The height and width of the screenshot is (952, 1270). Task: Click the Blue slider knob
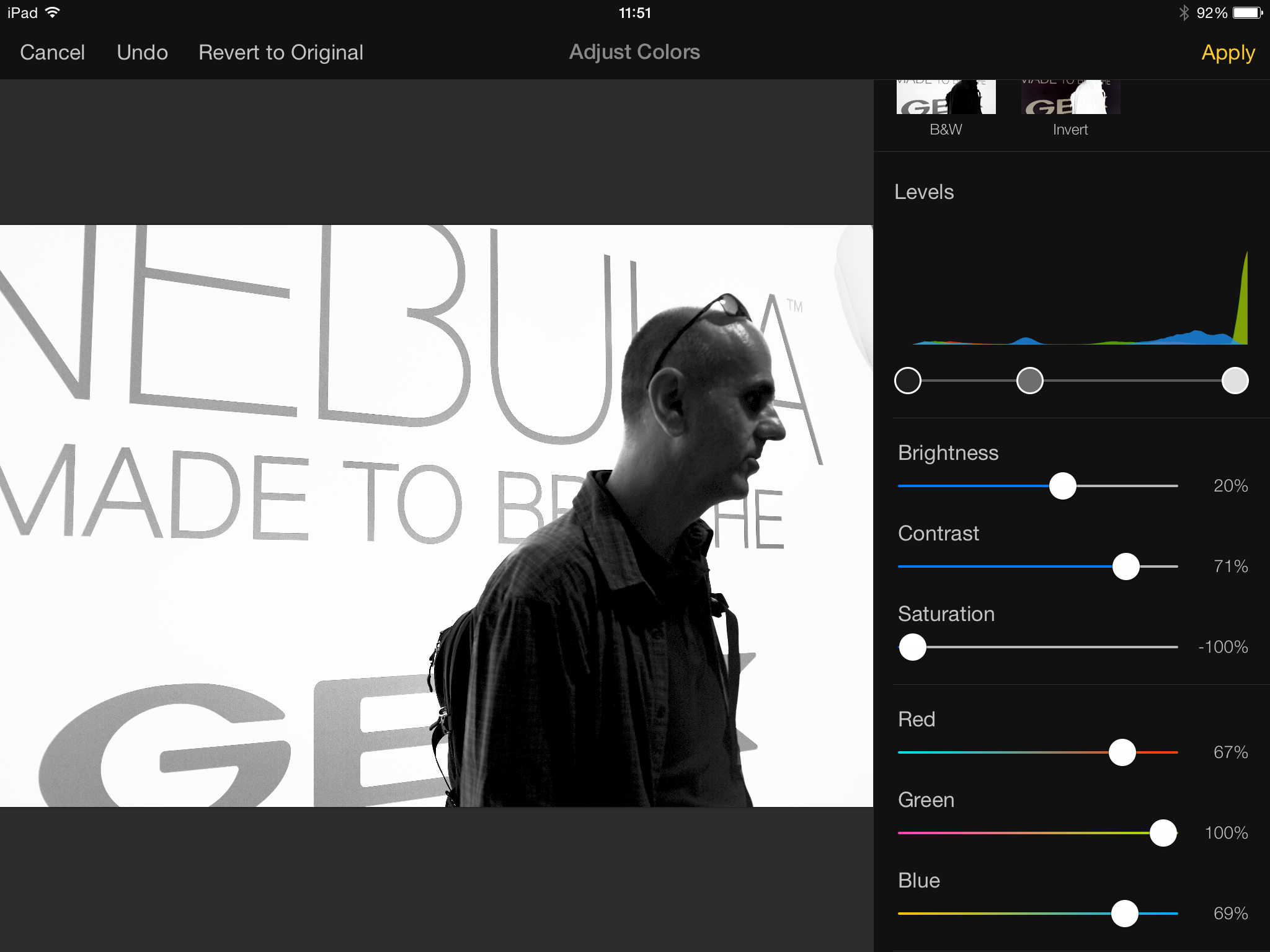tap(1125, 914)
